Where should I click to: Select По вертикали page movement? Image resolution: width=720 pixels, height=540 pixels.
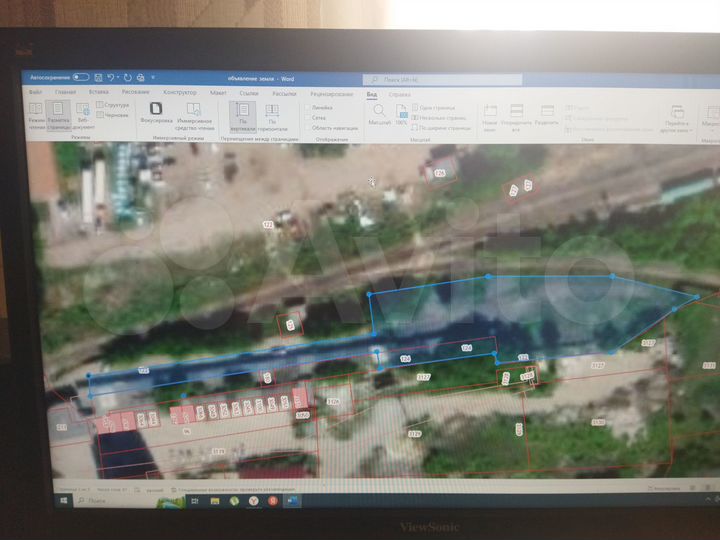pos(242,117)
